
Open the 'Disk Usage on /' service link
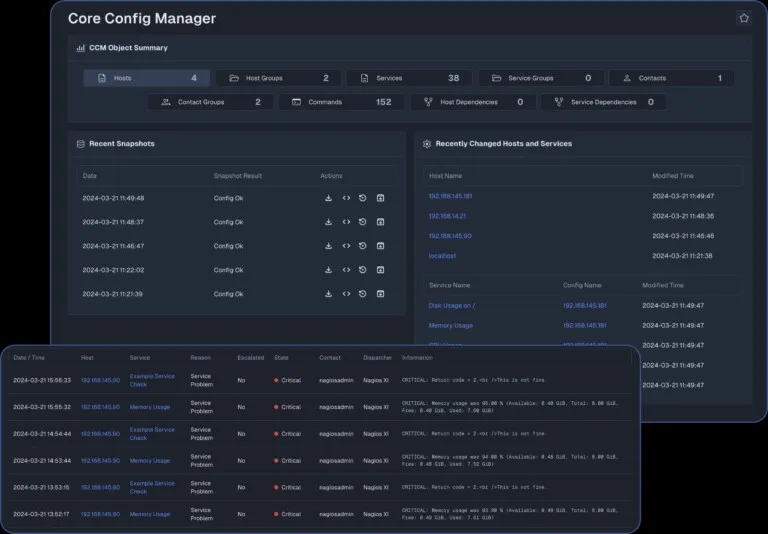(x=452, y=306)
